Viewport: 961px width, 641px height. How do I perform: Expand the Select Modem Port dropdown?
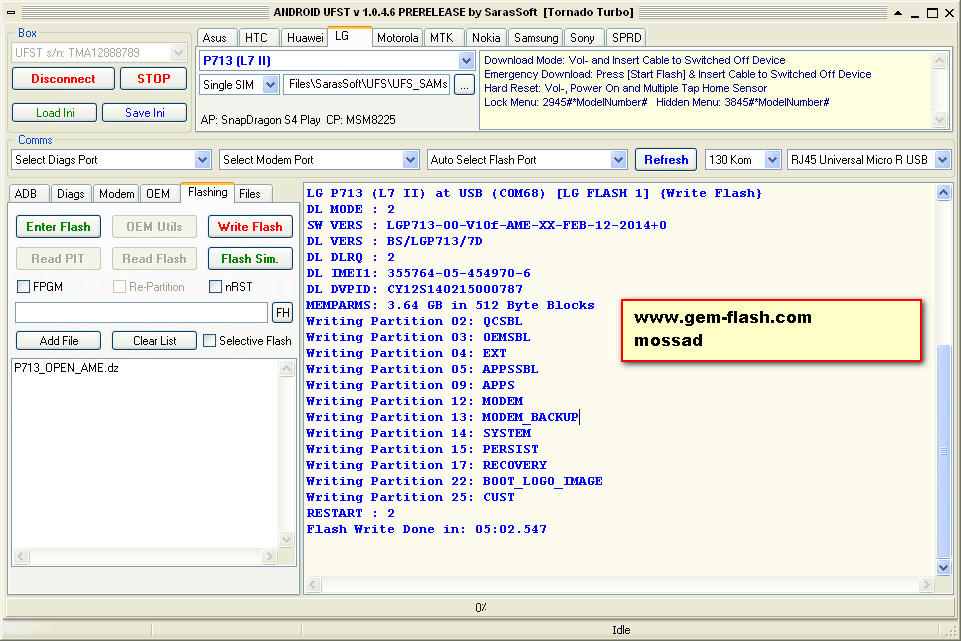click(411, 160)
